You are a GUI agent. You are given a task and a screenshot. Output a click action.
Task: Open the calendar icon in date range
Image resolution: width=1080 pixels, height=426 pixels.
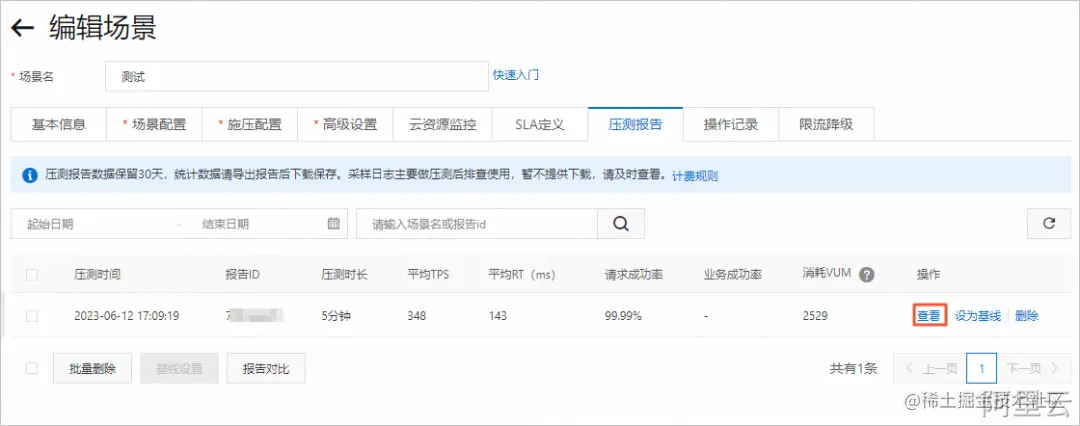point(333,223)
